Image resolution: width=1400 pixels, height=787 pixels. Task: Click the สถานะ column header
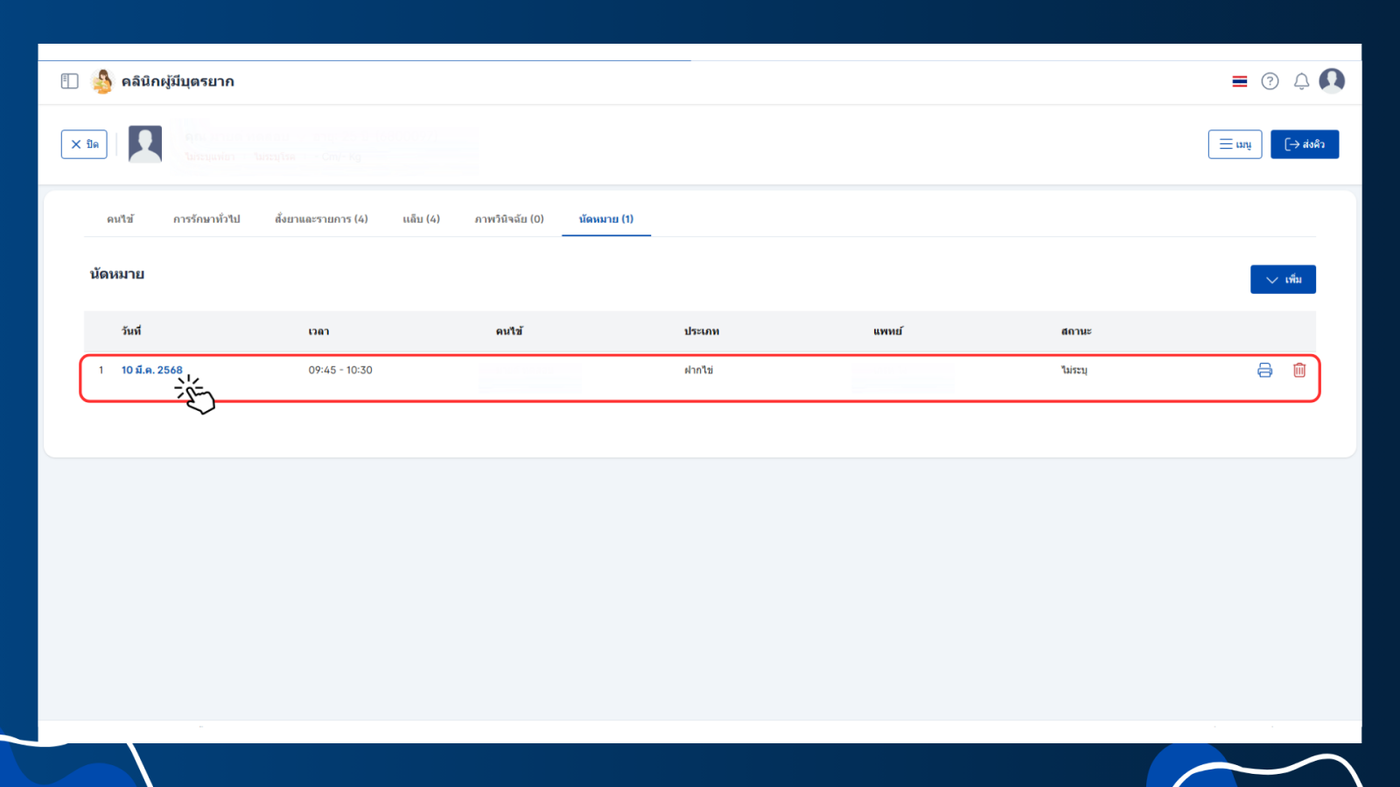[1076, 331]
